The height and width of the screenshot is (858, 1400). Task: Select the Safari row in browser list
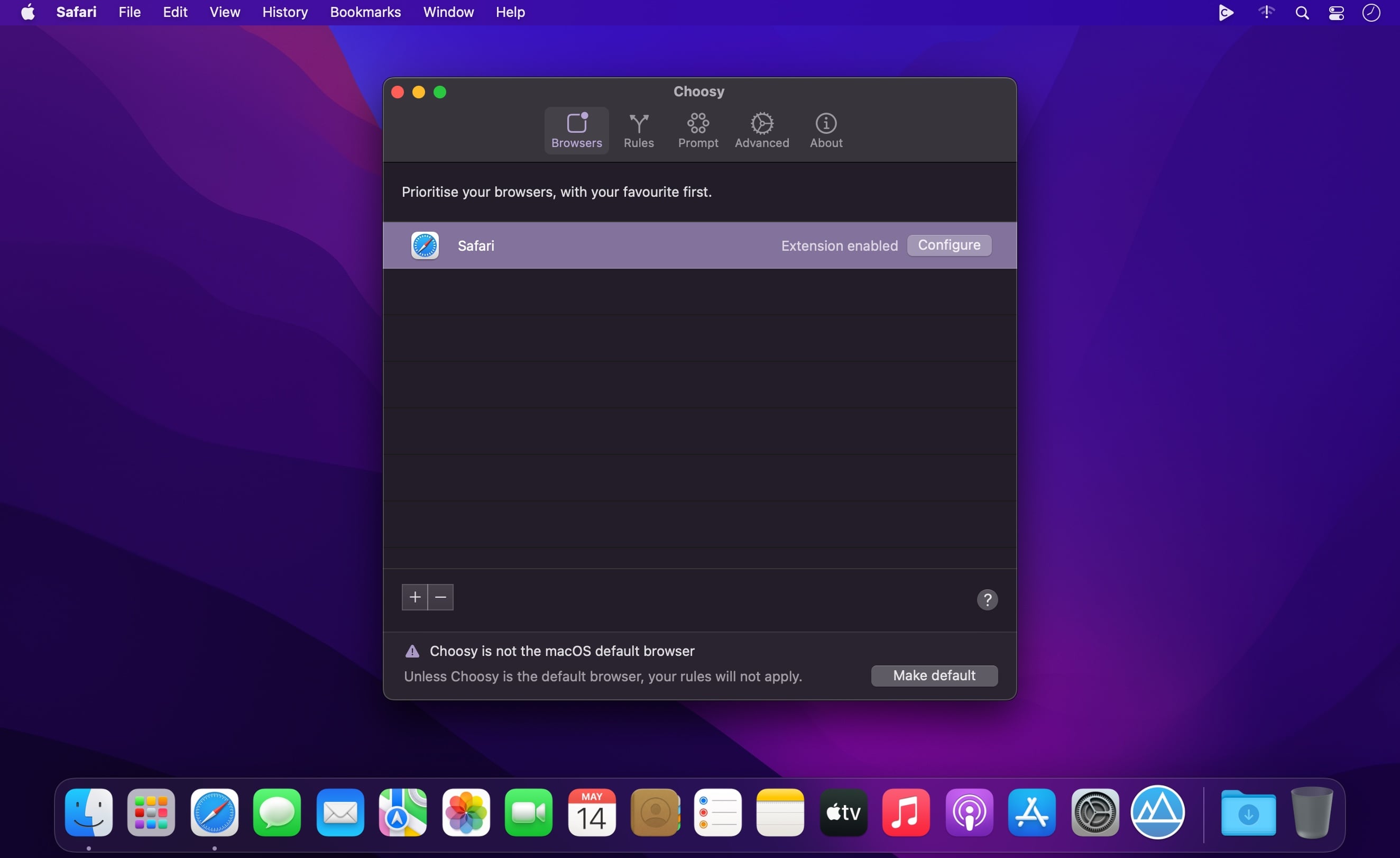(x=699, y=245)
